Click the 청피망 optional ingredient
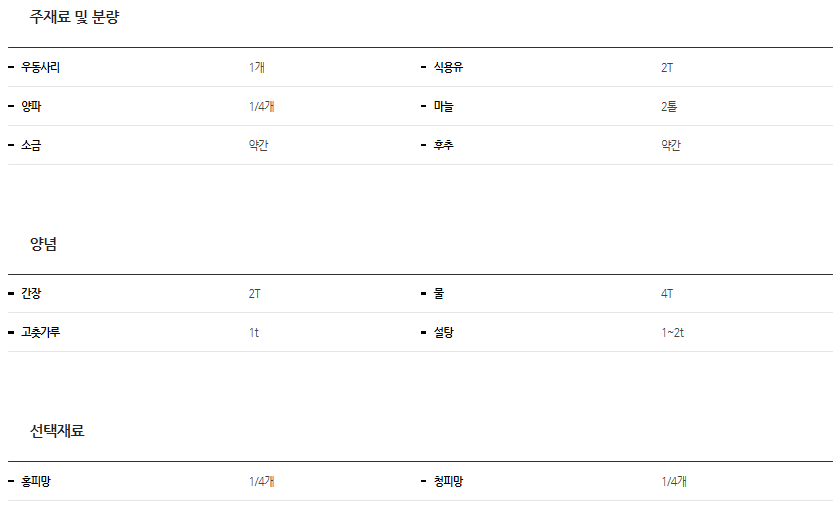This screenshot has height=508, width=837. coord(448,482)
